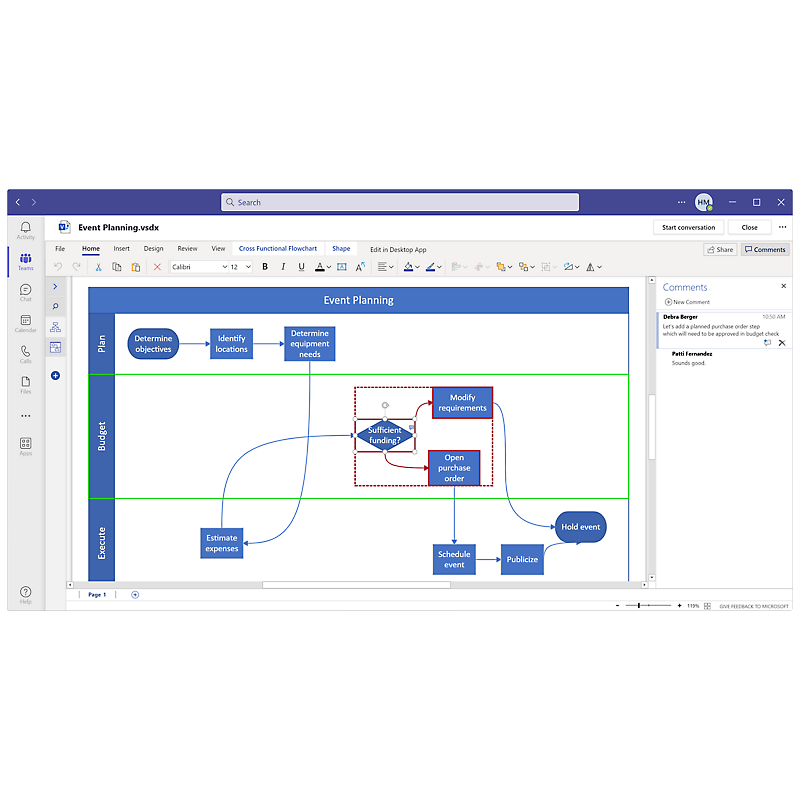Reply to Debra Berger's comment icon

coord(767,343)
